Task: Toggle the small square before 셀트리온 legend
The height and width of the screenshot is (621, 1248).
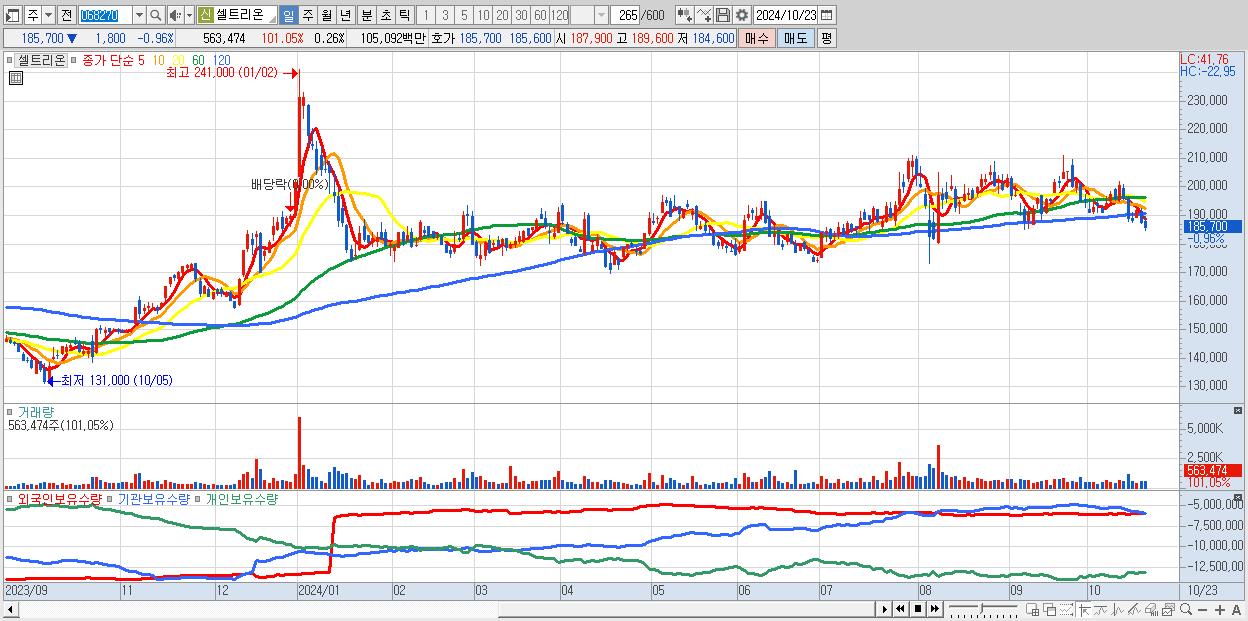Action: [x=12, y=60]
